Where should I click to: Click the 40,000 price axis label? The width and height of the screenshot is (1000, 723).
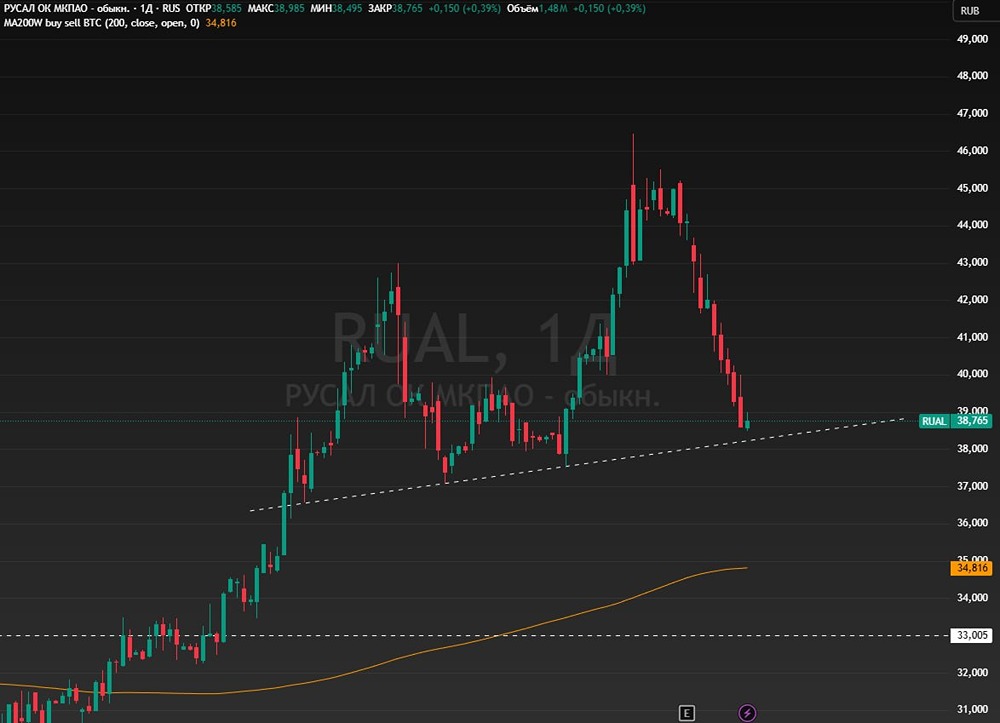tap(972, 374)
